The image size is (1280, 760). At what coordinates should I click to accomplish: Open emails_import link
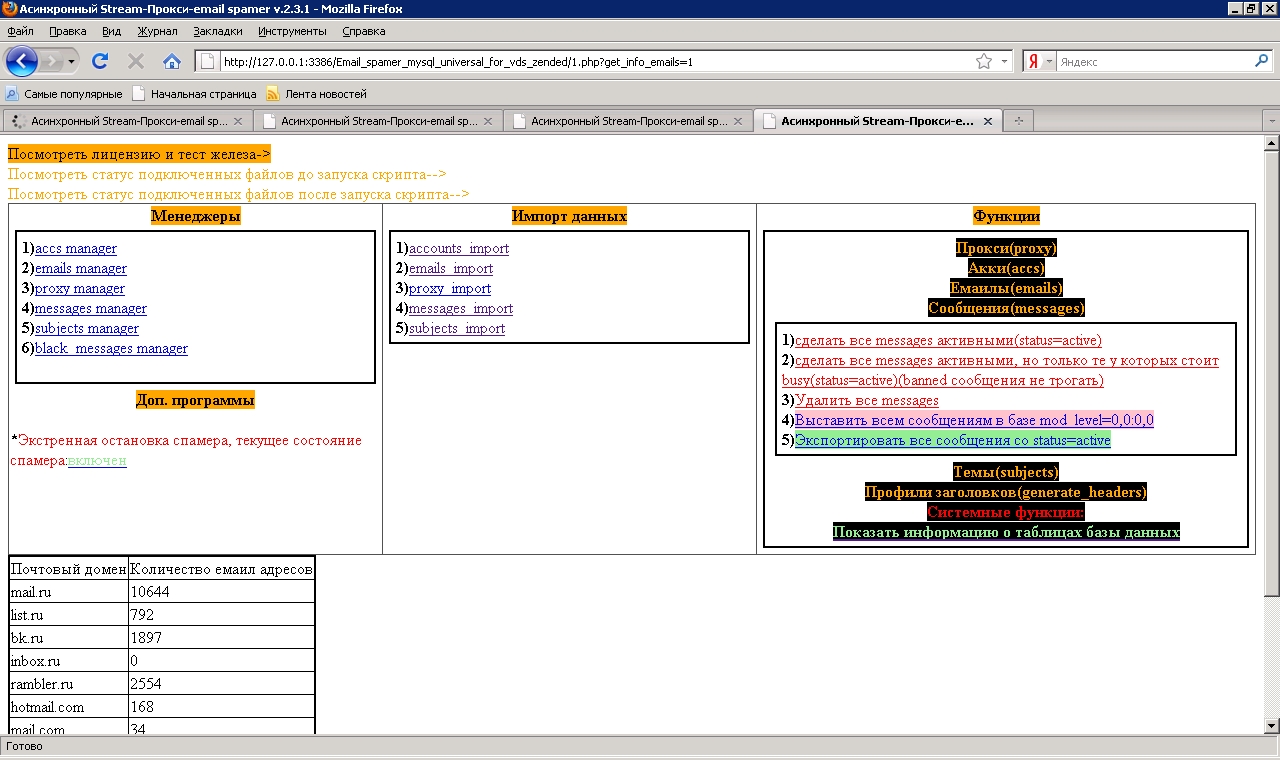451,268
